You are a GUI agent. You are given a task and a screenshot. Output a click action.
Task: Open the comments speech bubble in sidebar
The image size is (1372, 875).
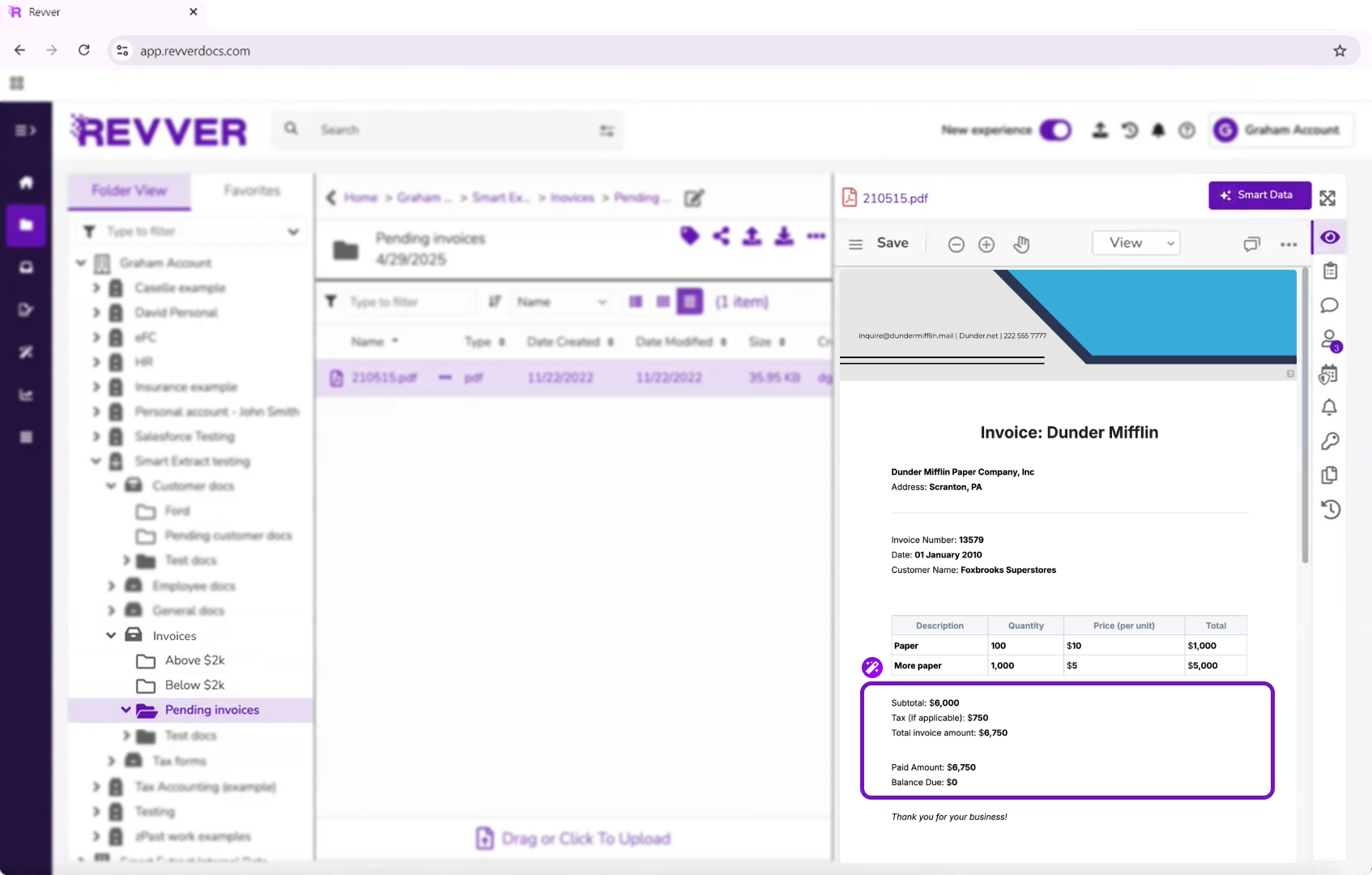(1329, 305)
